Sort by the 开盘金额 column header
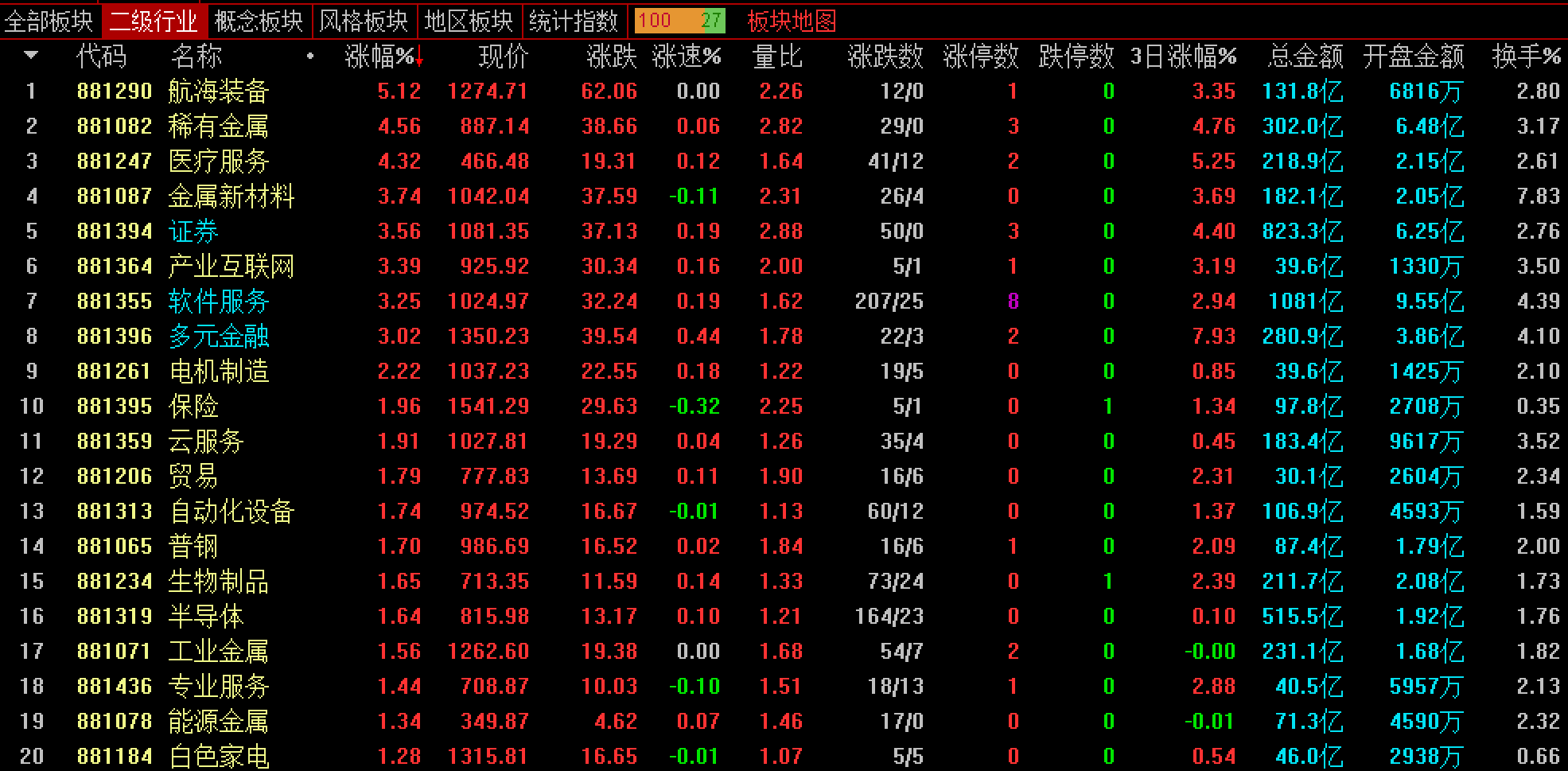The image size is (1568, 771). [1414, 56]
